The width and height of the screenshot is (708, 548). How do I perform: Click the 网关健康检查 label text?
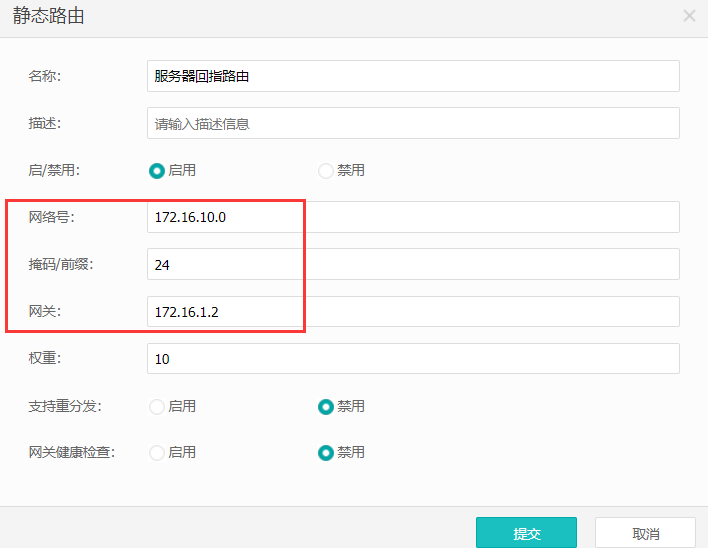pos(72,453)
